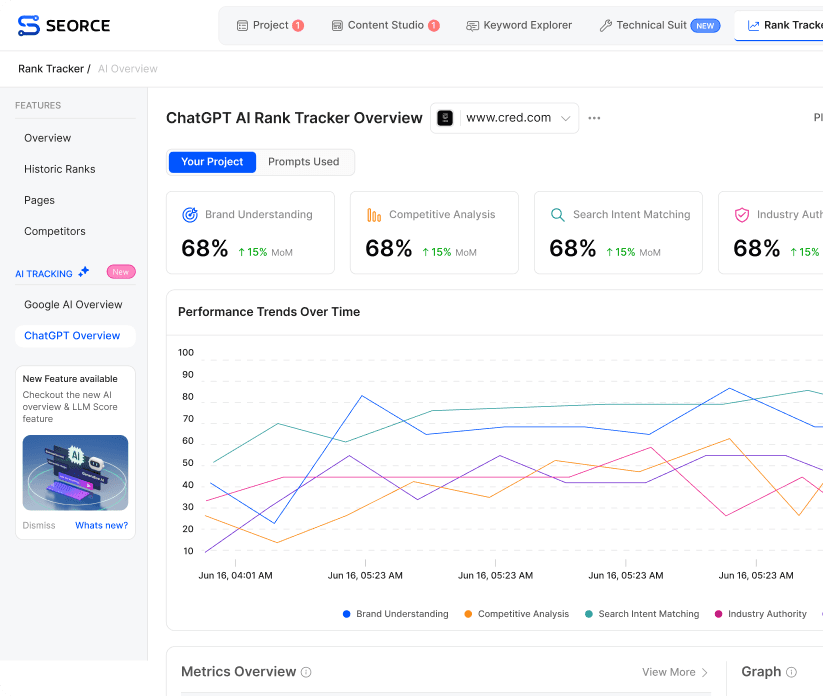The height and width of the screenshot is (696, 823).
Task: Dismiss the New Feature notification
Action: pos(37,525)
